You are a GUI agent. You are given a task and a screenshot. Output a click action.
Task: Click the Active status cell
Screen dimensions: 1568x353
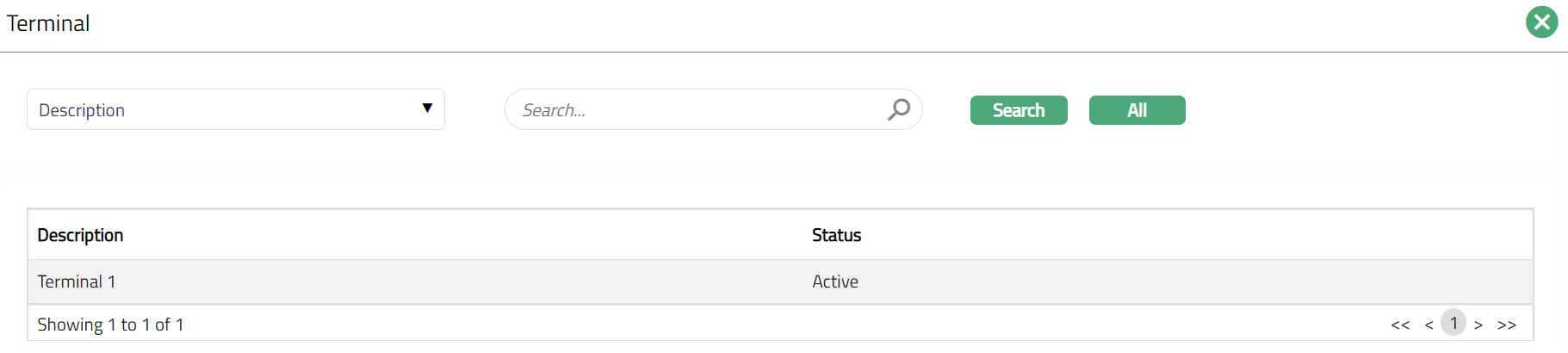tap(835, 282)
